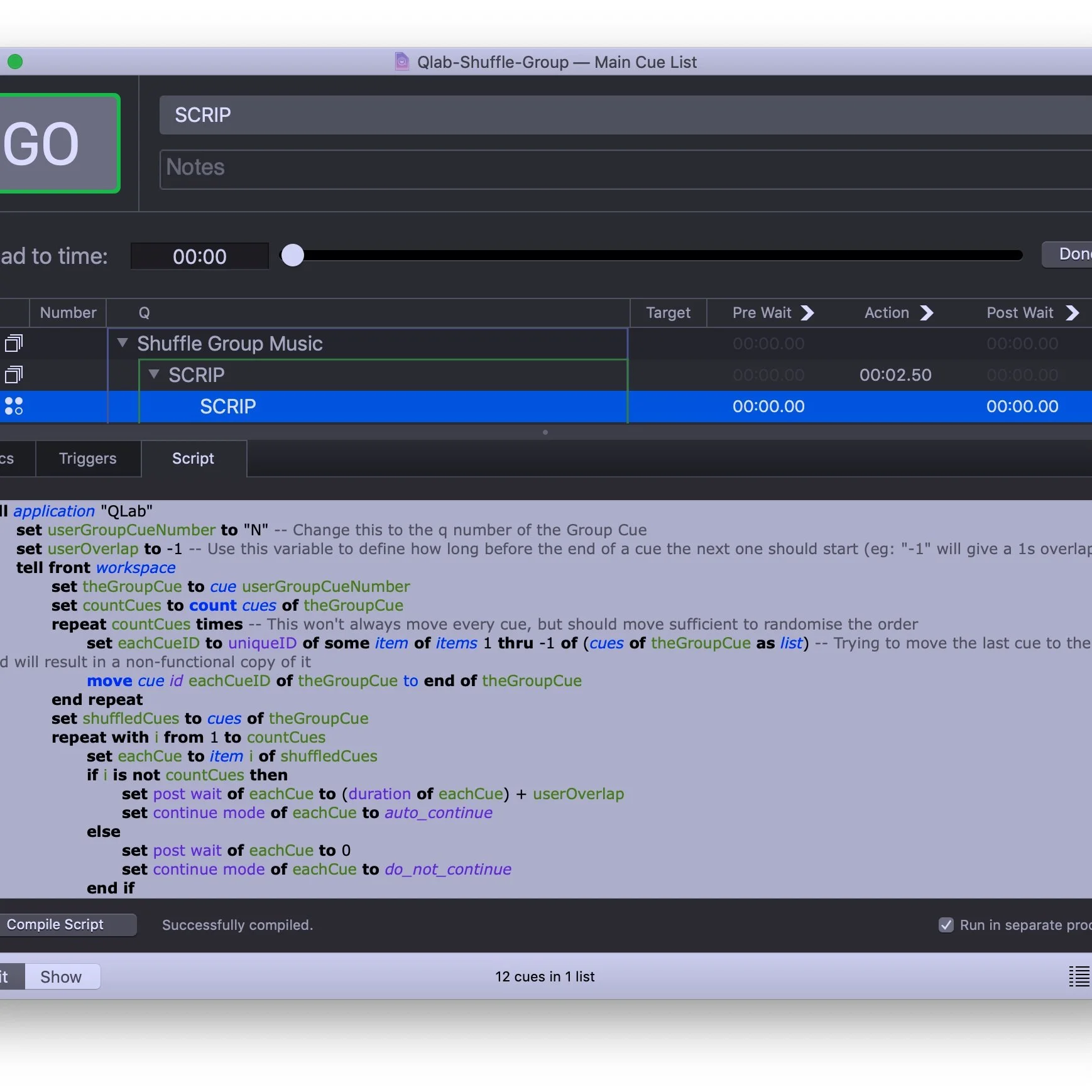Click the Q column header

click(x=368, y=313)
